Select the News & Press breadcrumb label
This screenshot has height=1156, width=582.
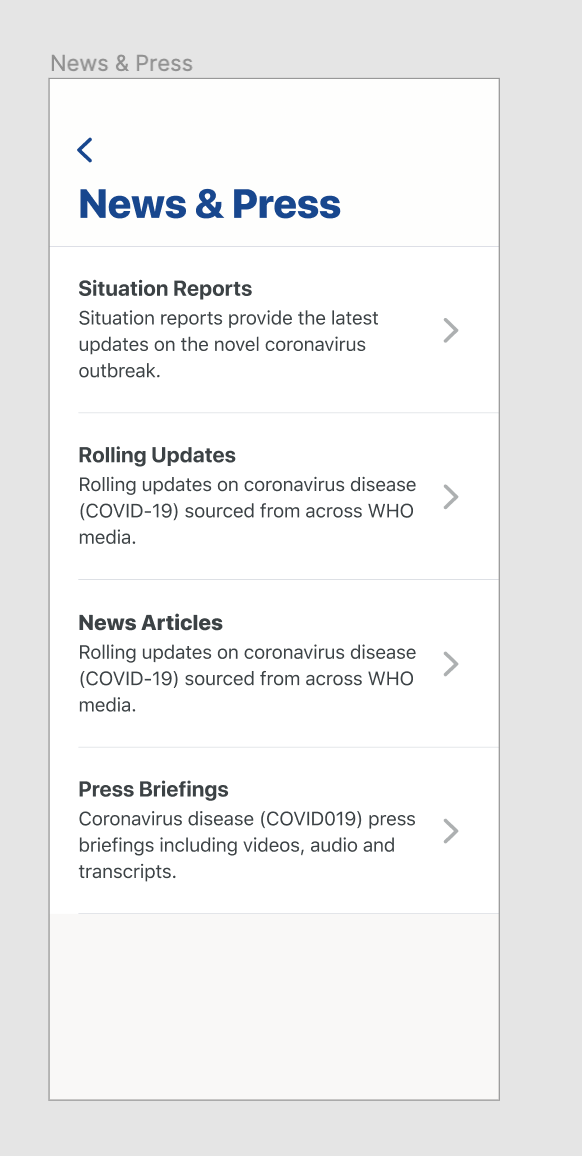[x=121, y=63]
